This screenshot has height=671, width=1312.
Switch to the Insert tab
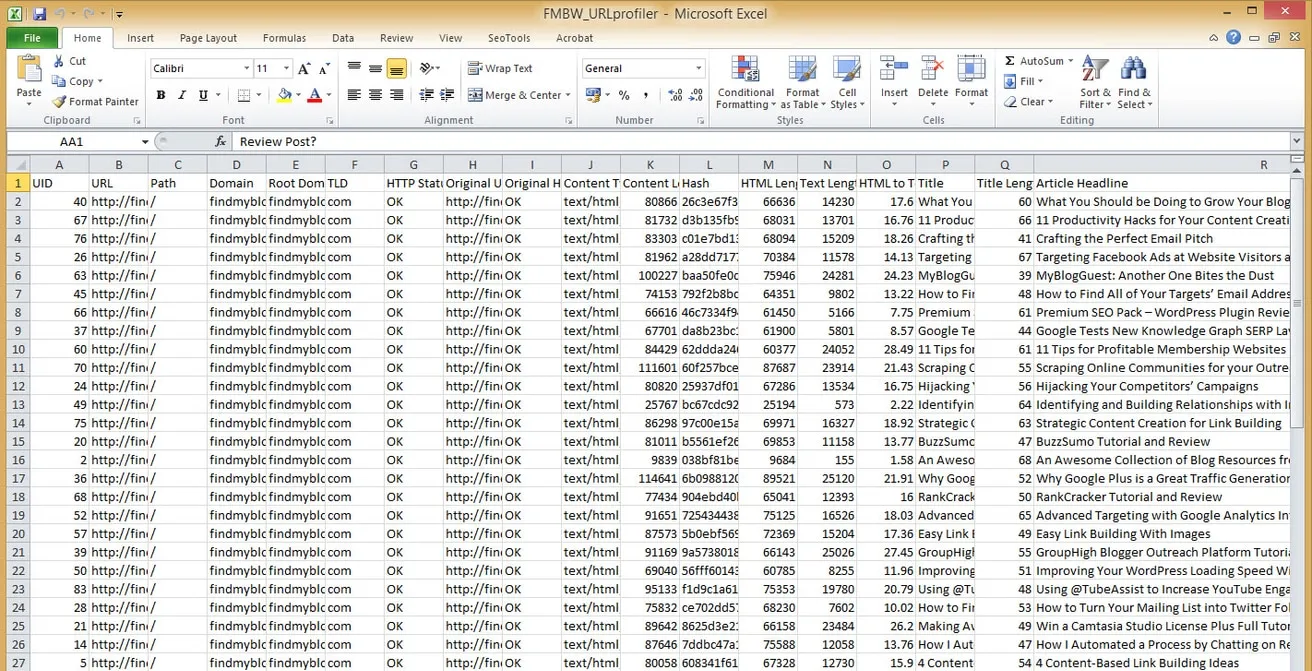(x=140, y=38)
